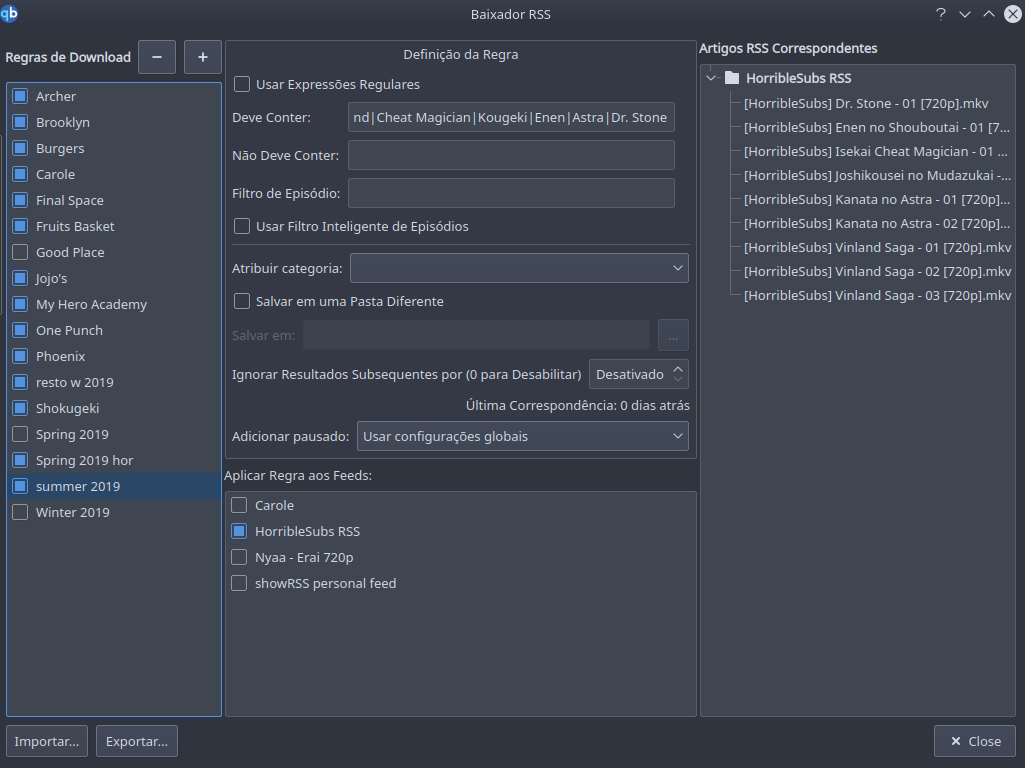Enable the Good Place rule checkbox
This screenshot has width=1025, height=768.
pos(20,252)
